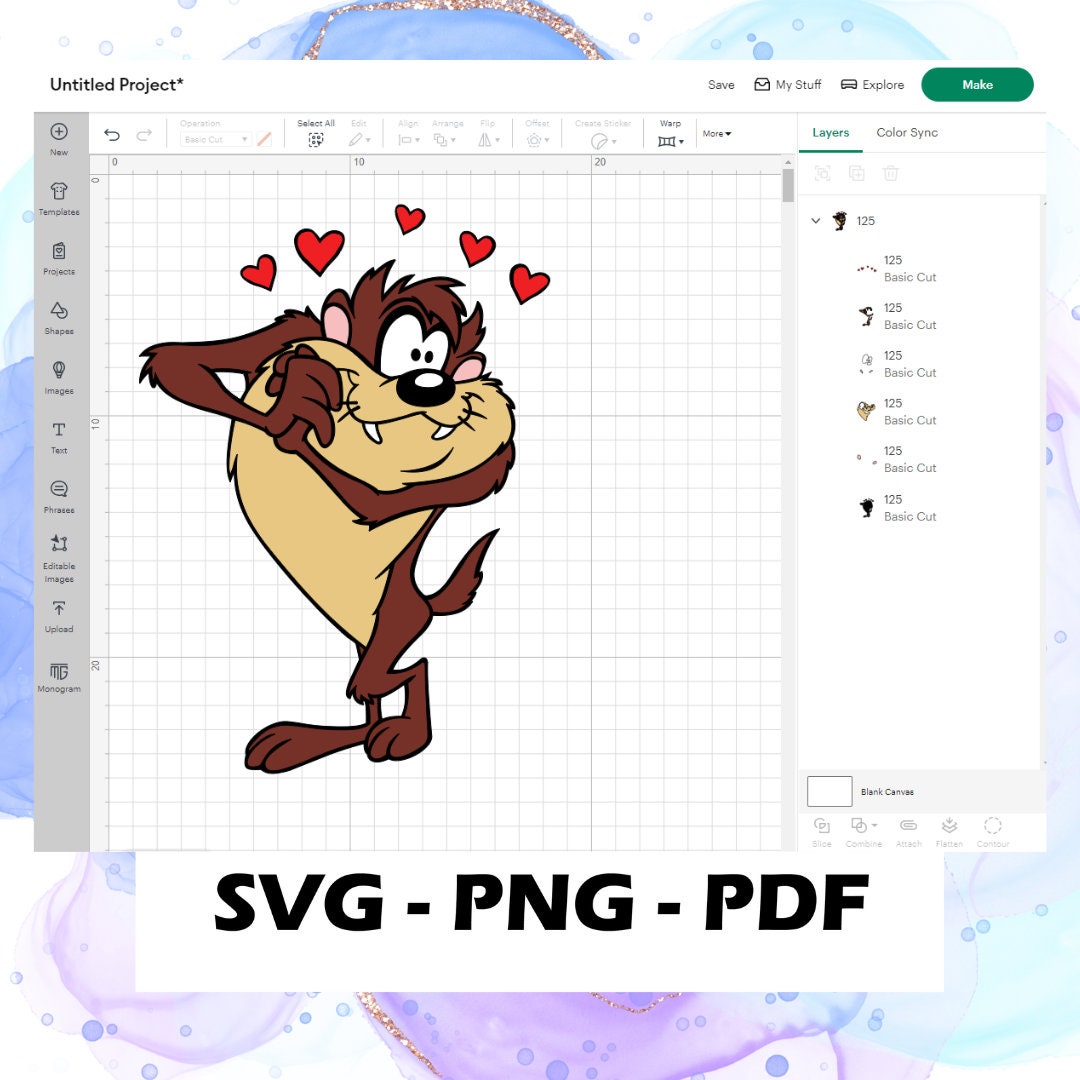Select the Layers tab
1080x1080 pixels.
831,132
